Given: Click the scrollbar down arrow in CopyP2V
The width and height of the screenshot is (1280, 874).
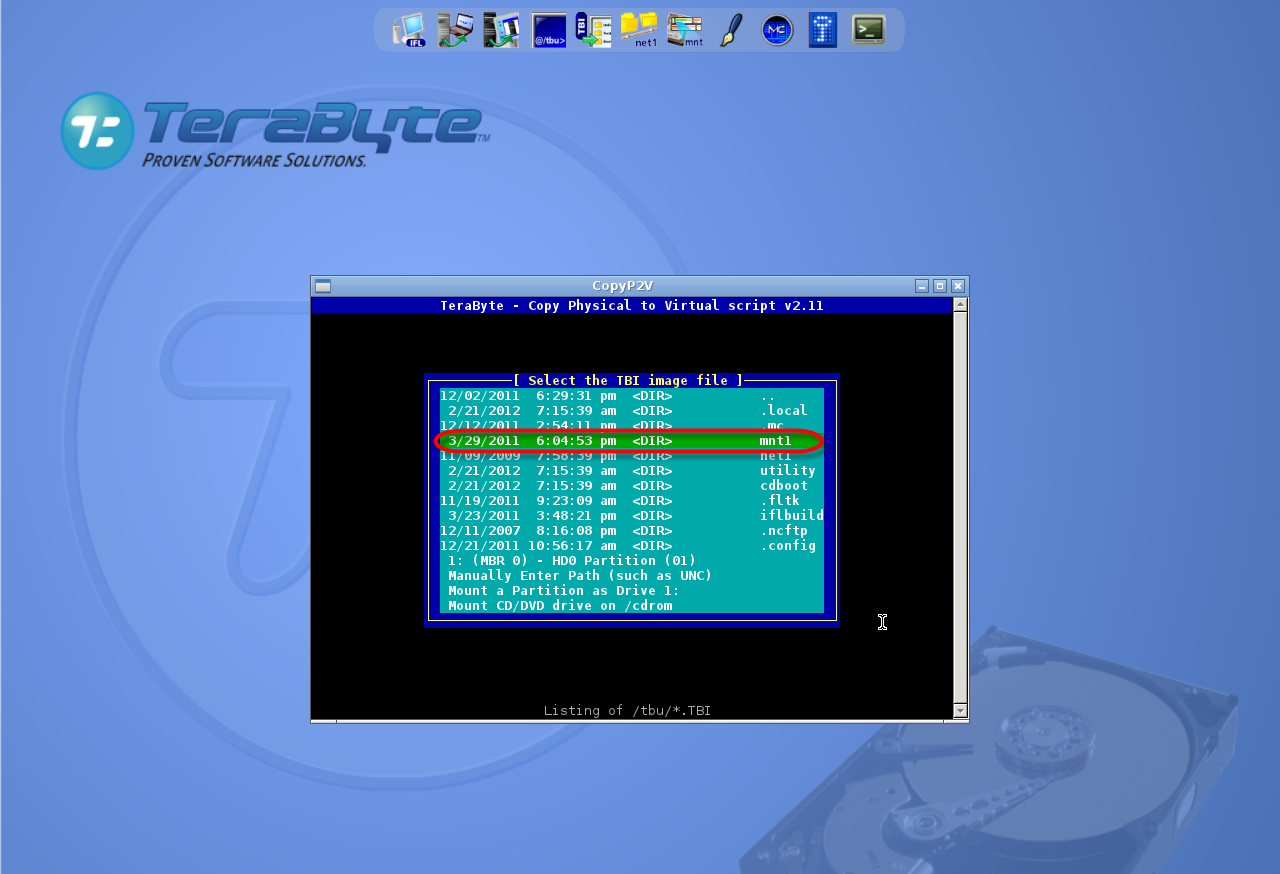Looking at the screenshot, I should coord(961,711).
